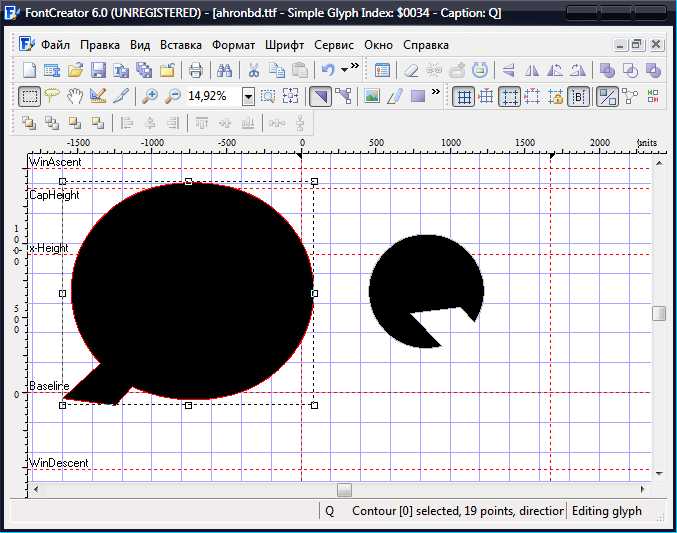Click the scroll left arrow
Screen dimensions: 677x533
tap(36, 489)
